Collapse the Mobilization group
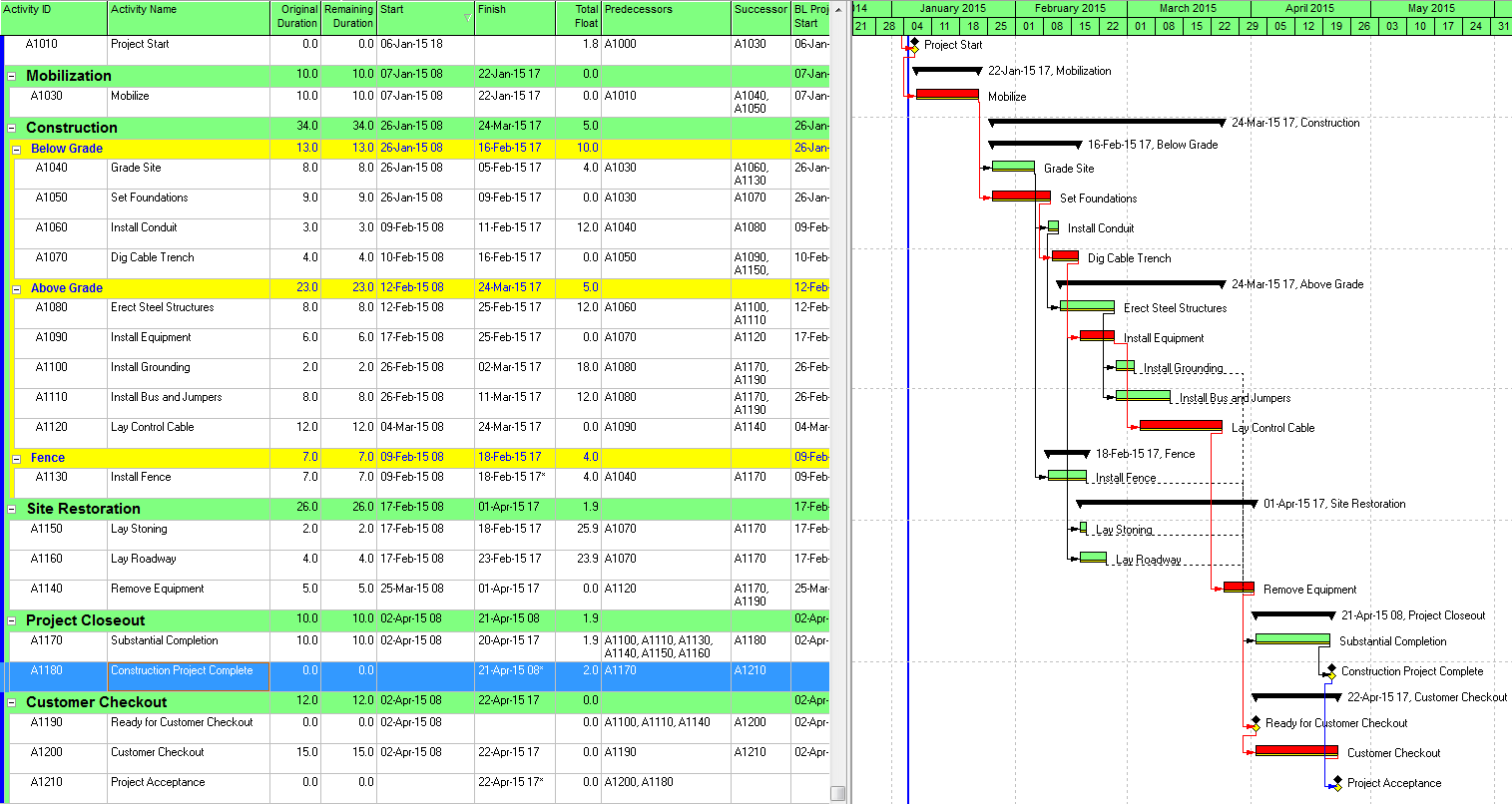This screenshot has width=1512, height=804. (12, 76)
